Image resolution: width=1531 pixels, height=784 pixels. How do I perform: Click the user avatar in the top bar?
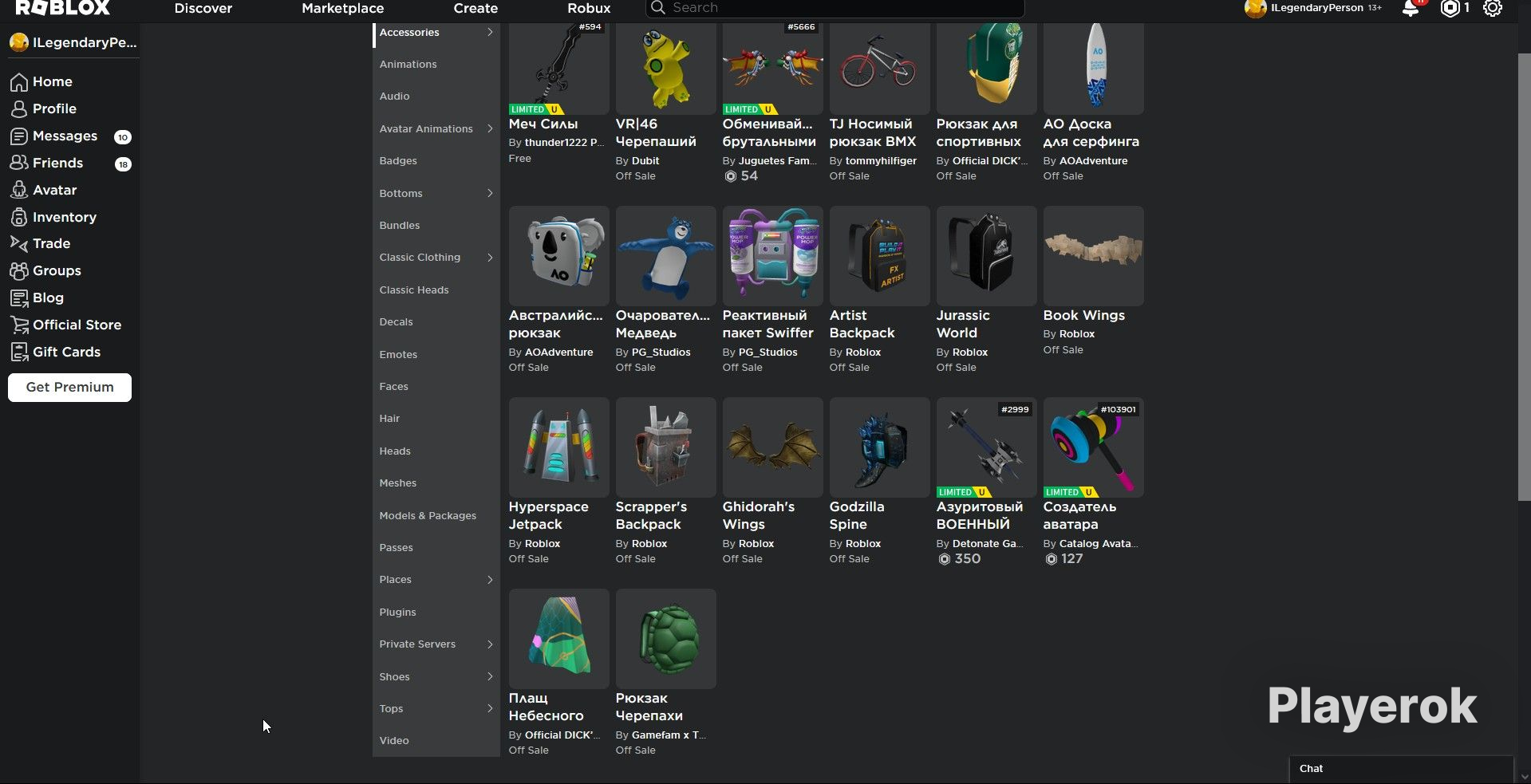[1255, 8]
